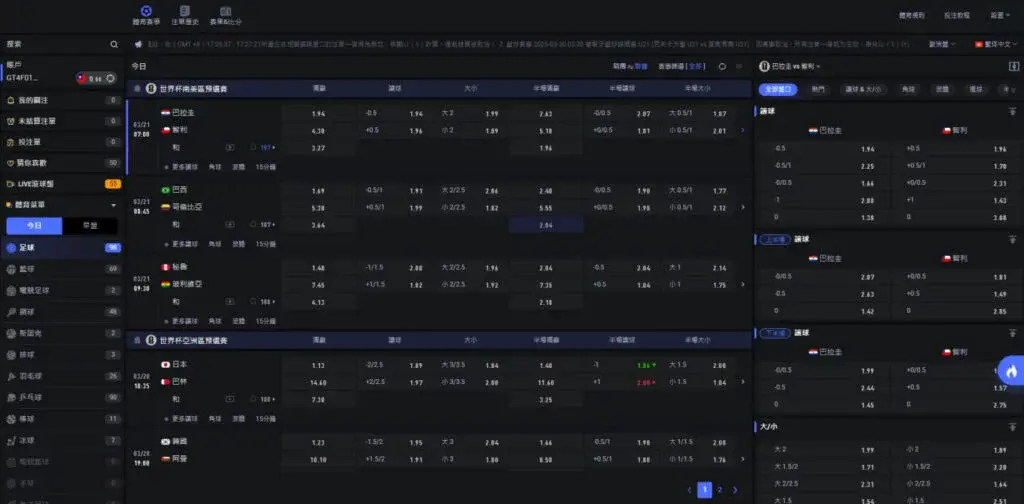Go to next page using pagination arrow
Image resolution: width=1024 pixels, height=504 pixels.
(735, 489)
